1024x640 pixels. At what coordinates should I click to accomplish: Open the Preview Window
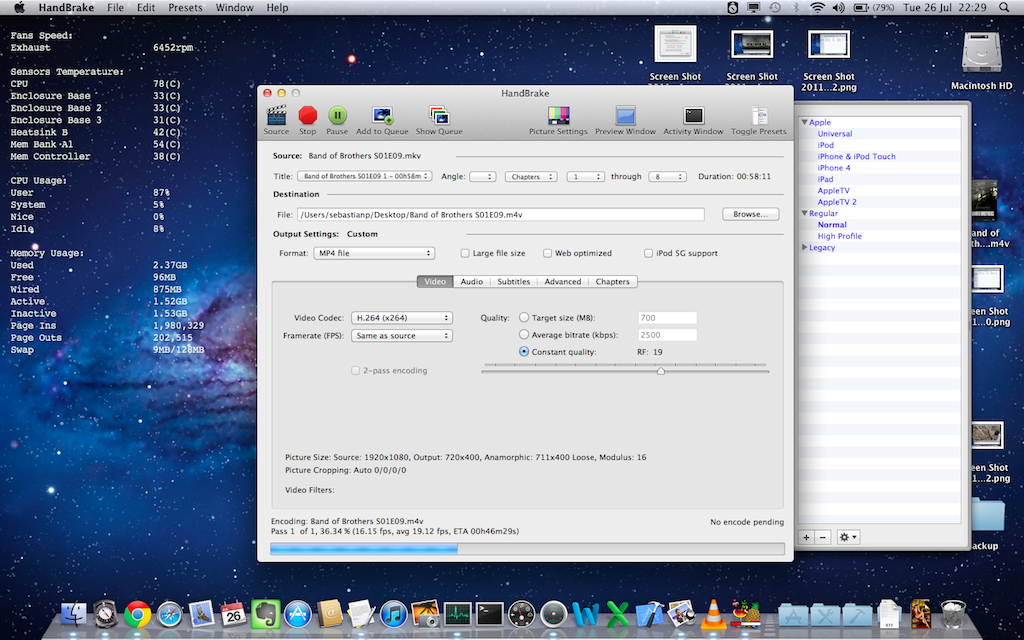click(625, 115)
